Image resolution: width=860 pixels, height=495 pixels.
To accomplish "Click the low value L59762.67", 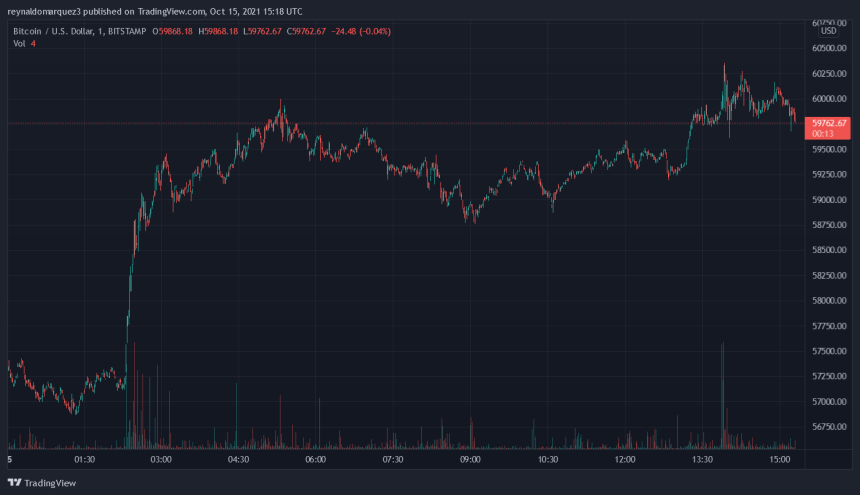I will click(x=262, y=31).
